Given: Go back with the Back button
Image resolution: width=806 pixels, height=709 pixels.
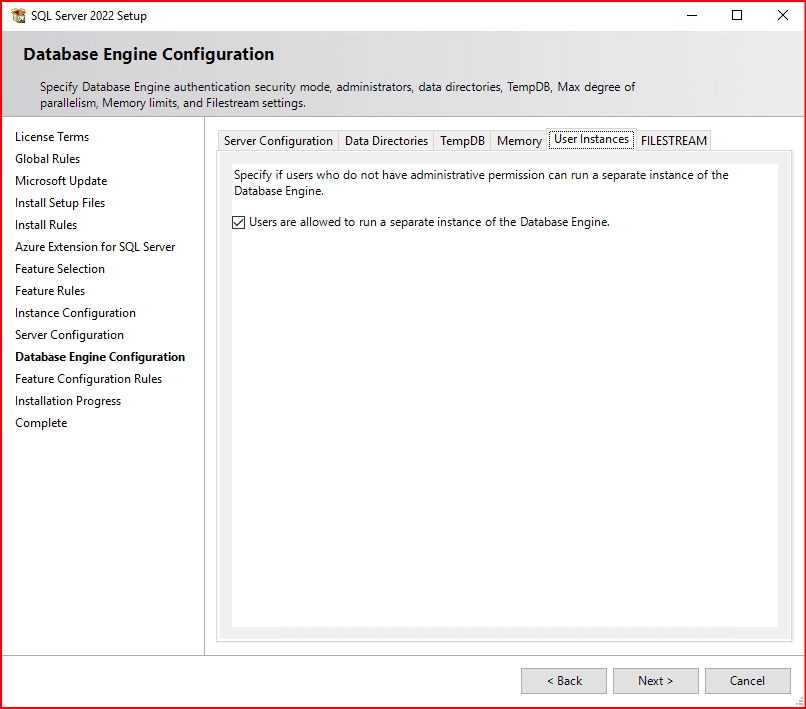Looking at the screenshot, I should [564, 681].
